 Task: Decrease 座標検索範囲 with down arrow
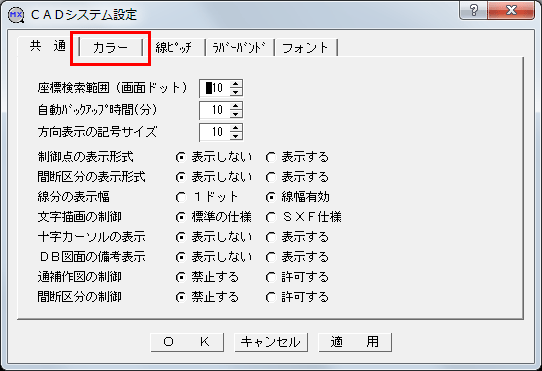click(236, 92)
